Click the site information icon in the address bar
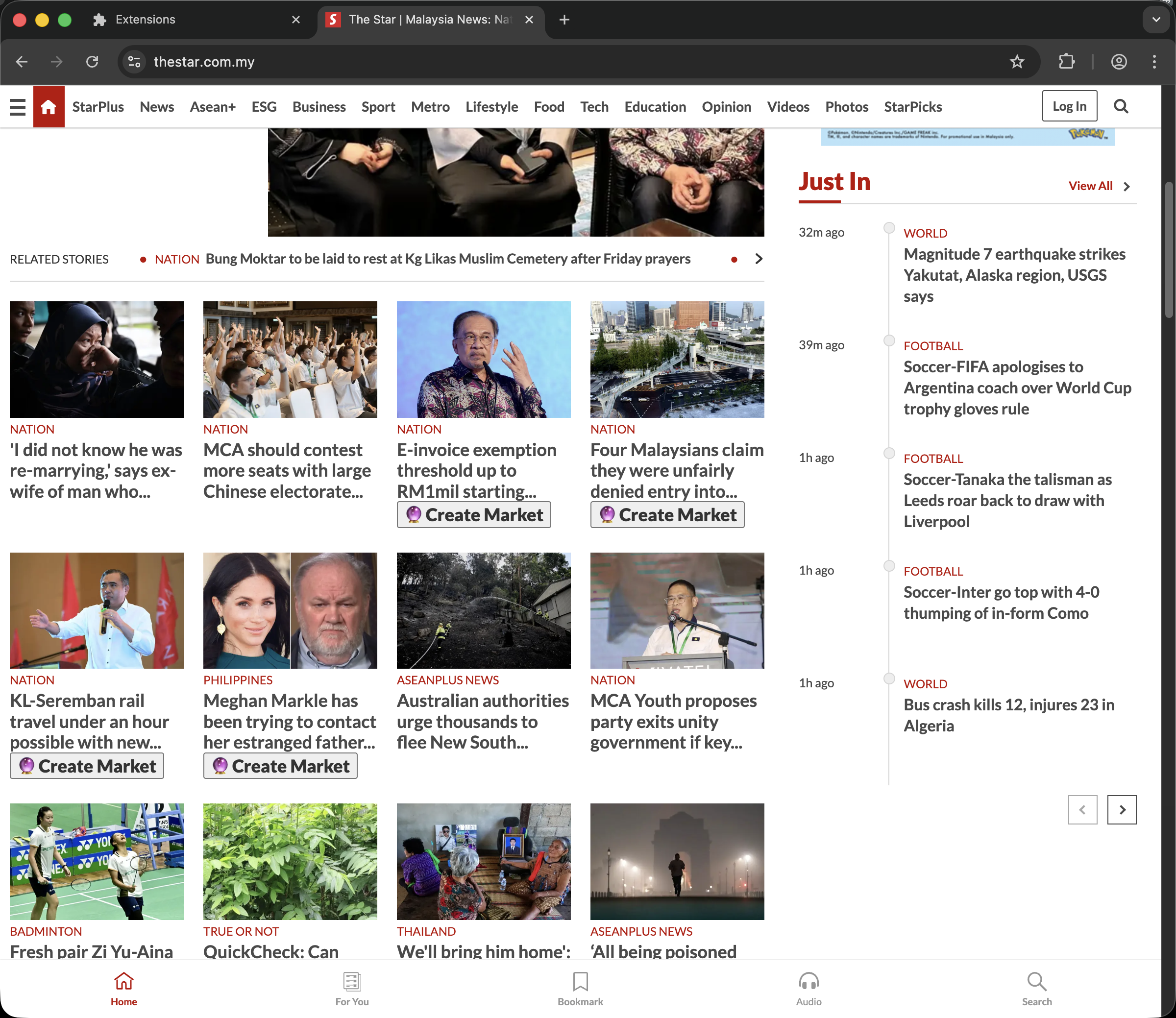This screenshot has height=1018, width=1176. [135, 62]
